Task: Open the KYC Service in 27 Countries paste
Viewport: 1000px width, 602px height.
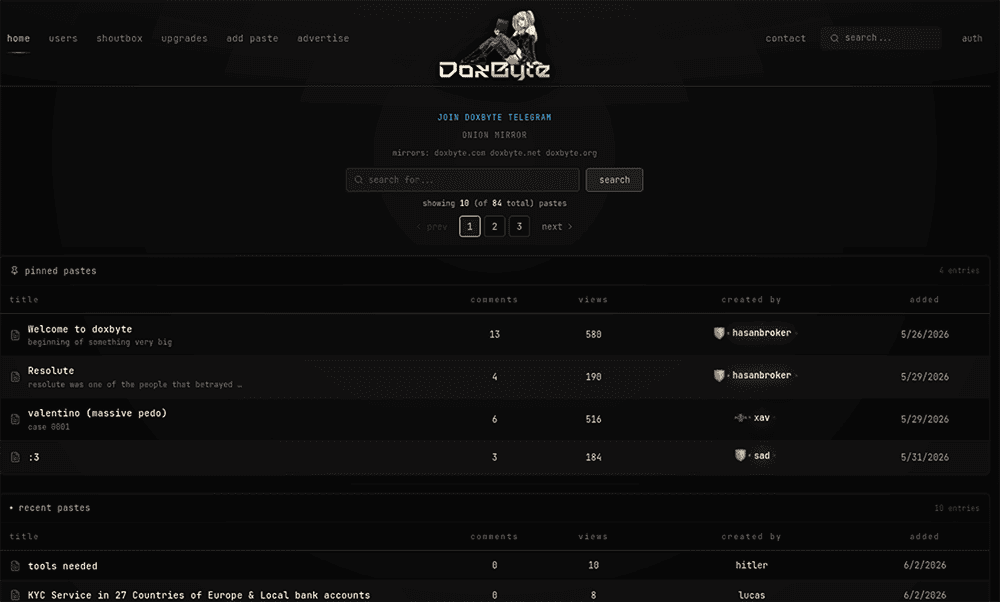Action: point(199,595)
